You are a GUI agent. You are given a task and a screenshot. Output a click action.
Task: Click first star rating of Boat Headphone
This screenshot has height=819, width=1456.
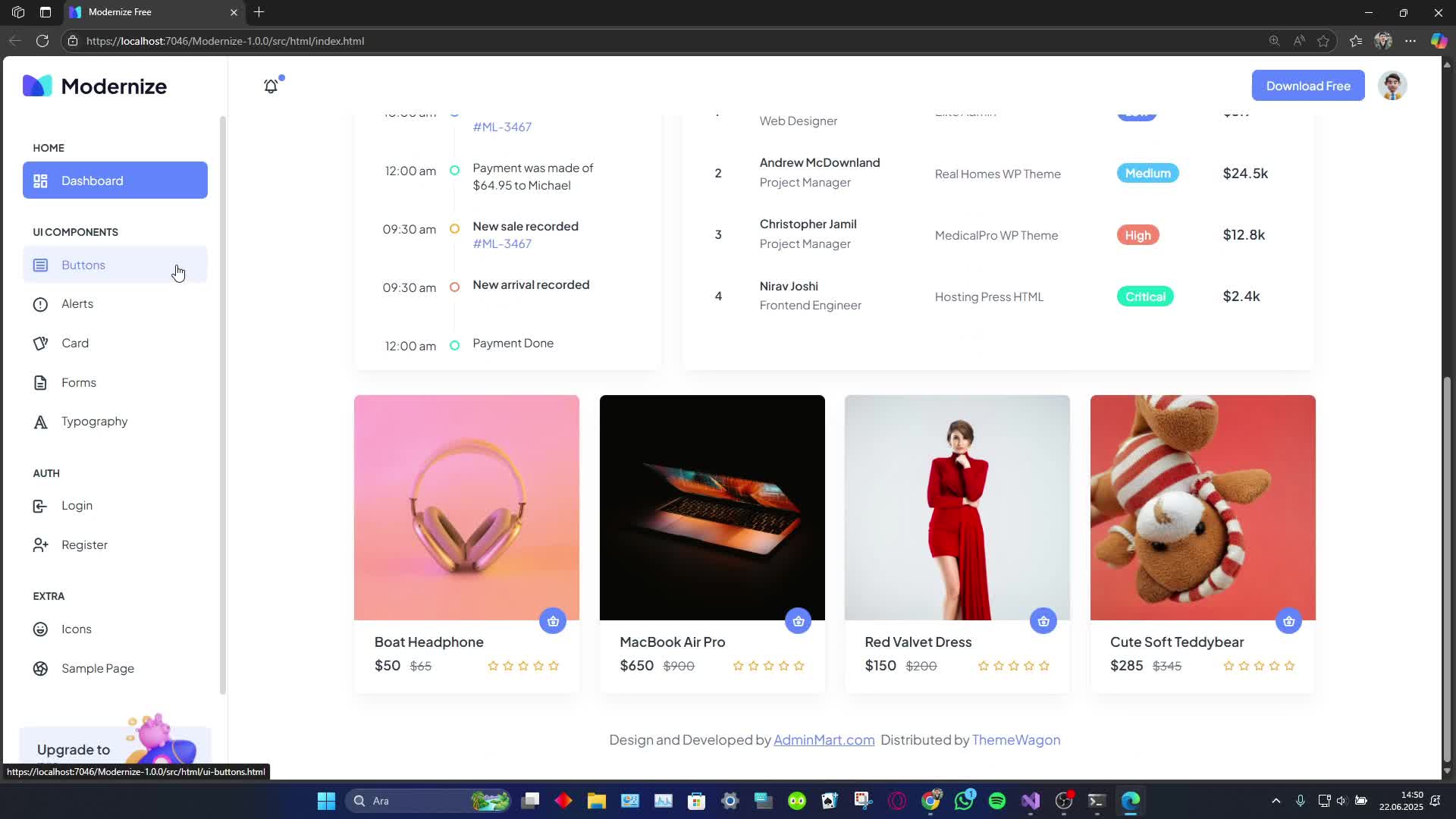[493, 666]
